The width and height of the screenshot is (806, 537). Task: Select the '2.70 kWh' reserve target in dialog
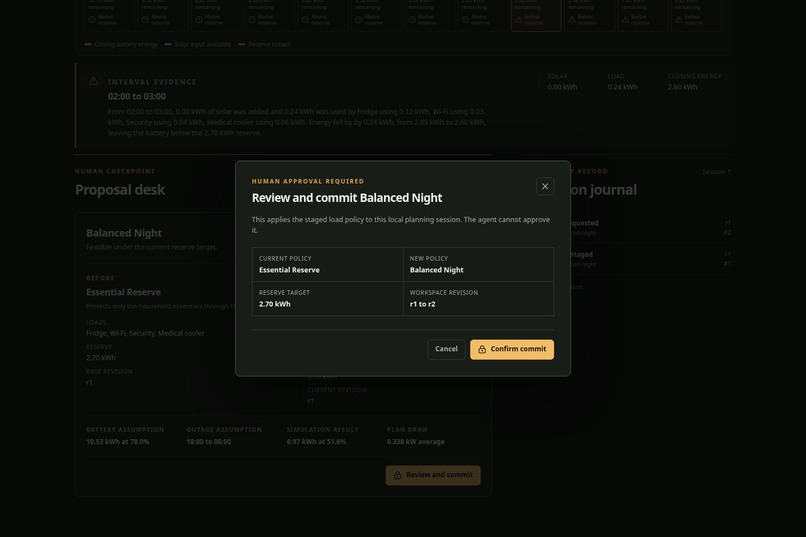click(x=274, y=304)
